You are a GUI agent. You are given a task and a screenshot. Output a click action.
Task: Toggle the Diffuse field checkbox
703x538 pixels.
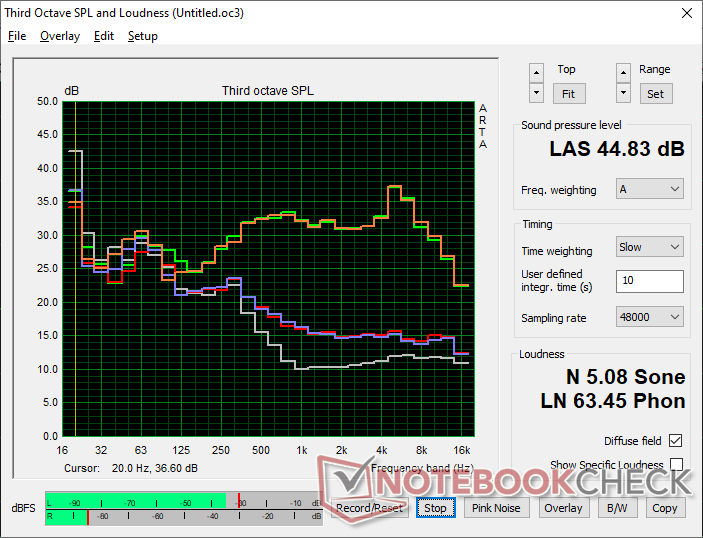coord(675,441)
